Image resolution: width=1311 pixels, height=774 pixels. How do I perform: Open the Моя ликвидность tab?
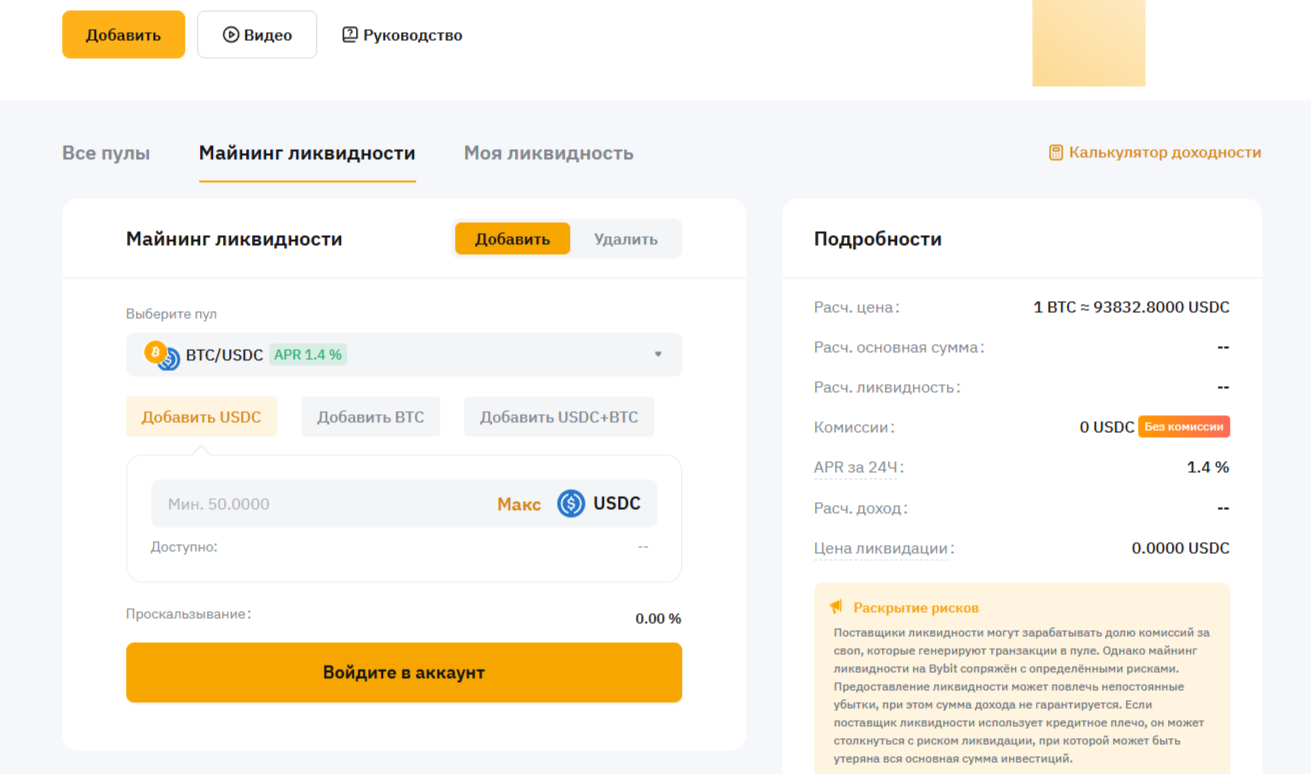pos(549,153)
